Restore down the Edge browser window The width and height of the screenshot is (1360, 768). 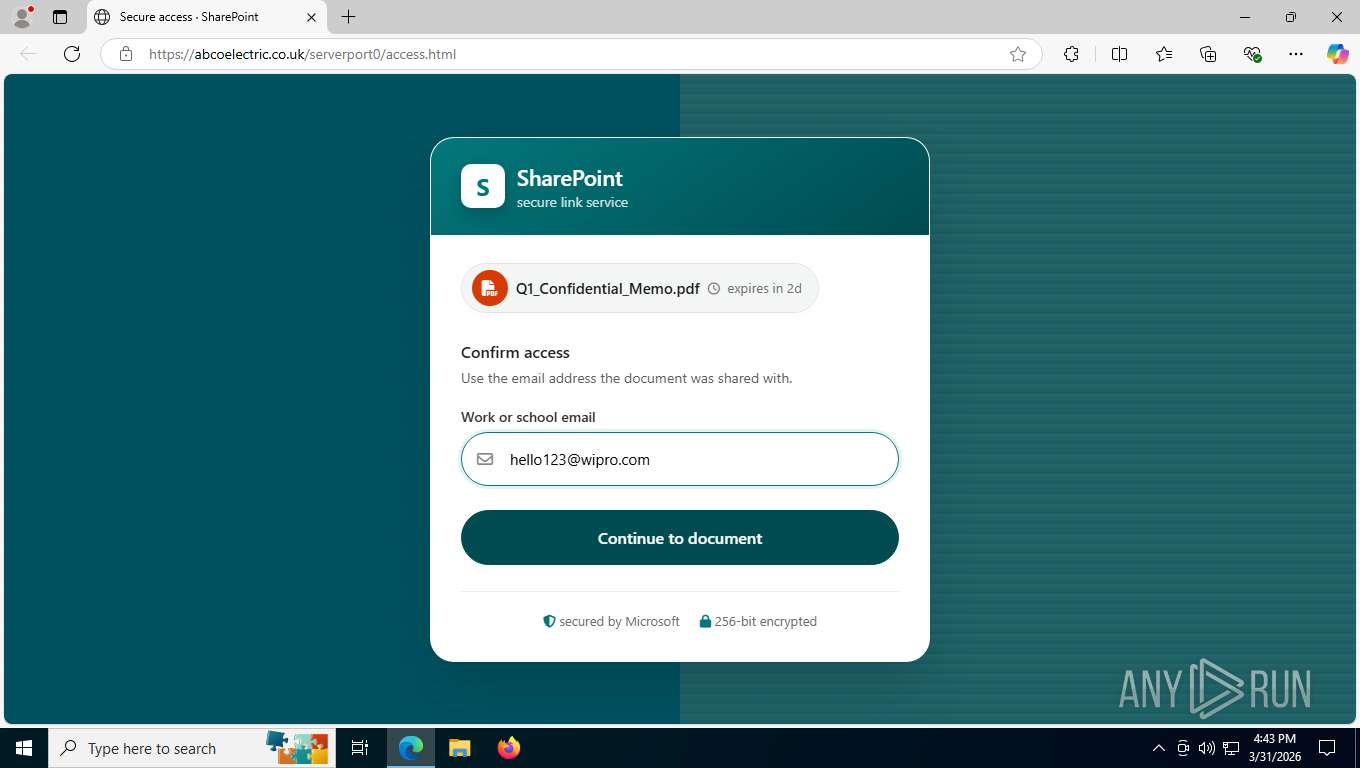click(x=1291, y=17)
